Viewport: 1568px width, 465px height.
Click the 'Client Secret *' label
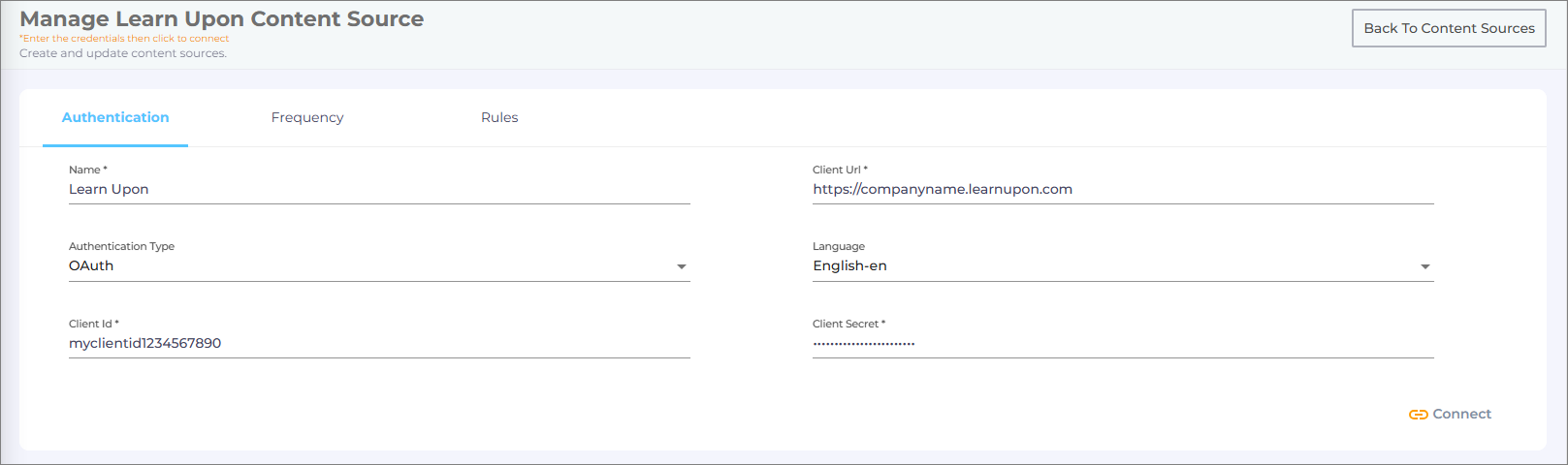(848, 324)
